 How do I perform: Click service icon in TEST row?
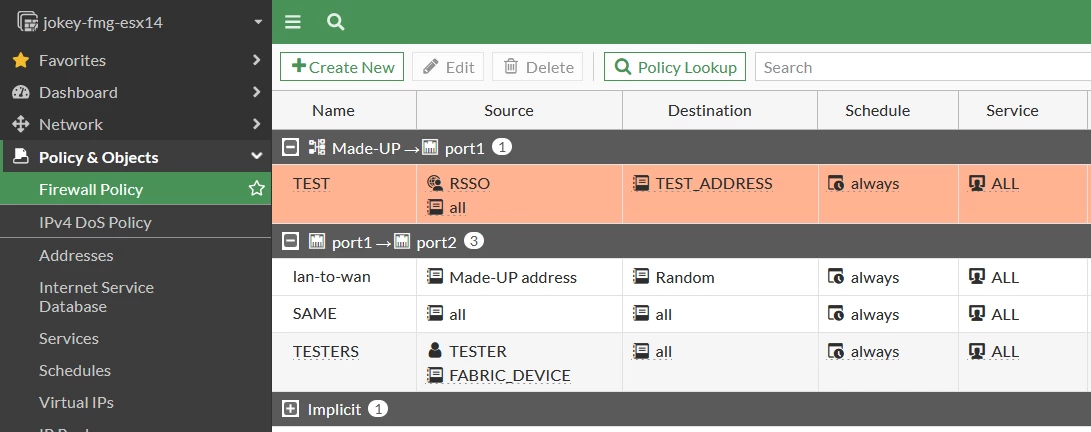977,183
